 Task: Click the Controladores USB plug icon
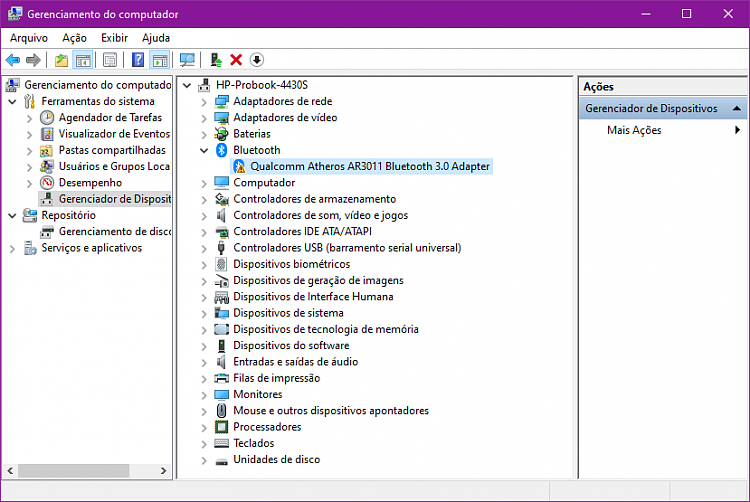click(x=221, y=248)
